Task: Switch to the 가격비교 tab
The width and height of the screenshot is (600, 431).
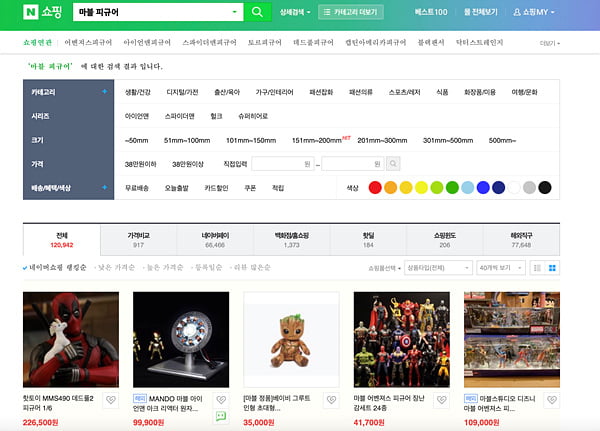Action: point(139,240)
